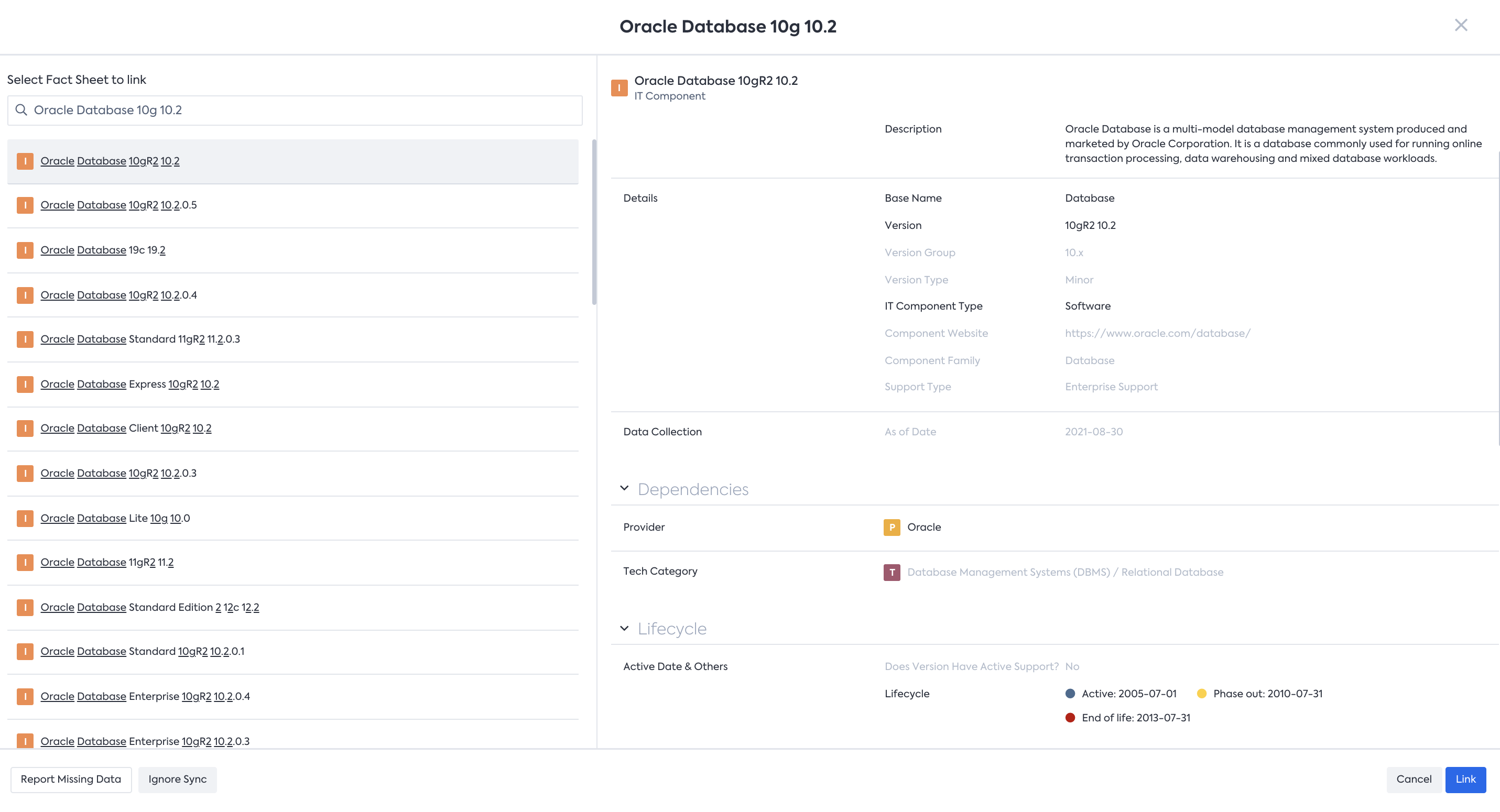
Task: Select Oracle Database Standard 10gR2 10.2.0.1 result
Action: (293, 651)
